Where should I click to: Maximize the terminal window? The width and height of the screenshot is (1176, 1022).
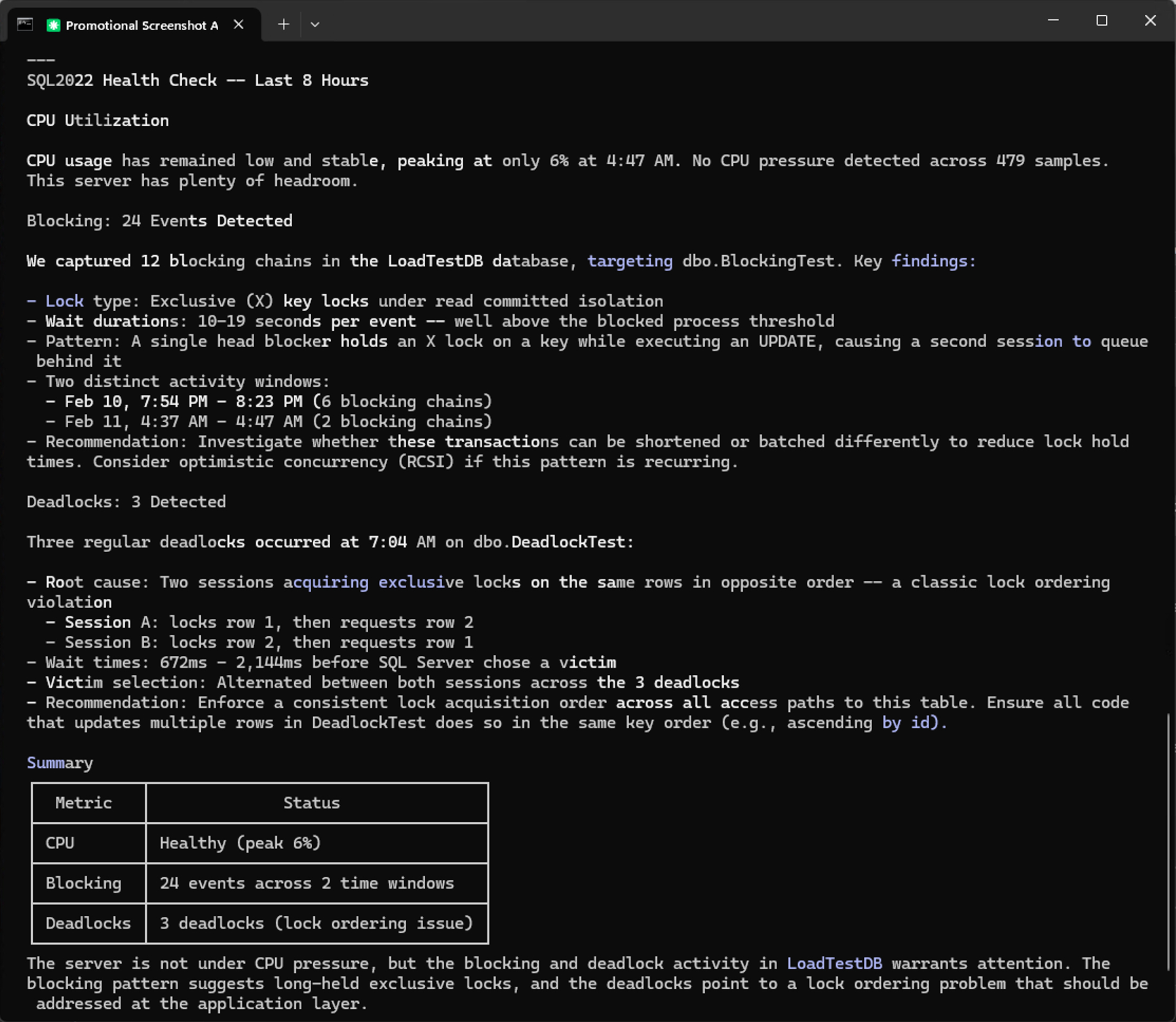(1102, 21)
